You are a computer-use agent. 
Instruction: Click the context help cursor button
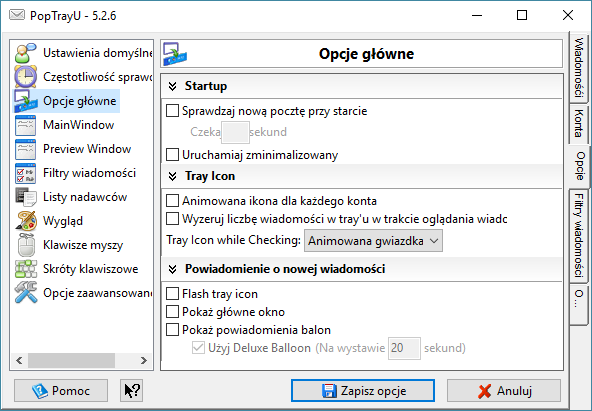pyautogui.click(x=132, y=391)
